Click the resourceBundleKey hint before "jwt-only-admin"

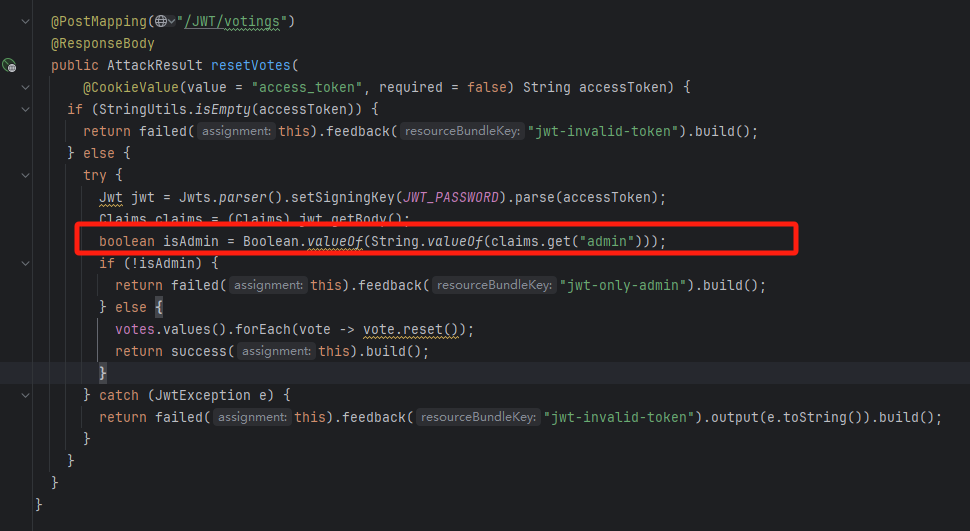[x=494, y=285]
